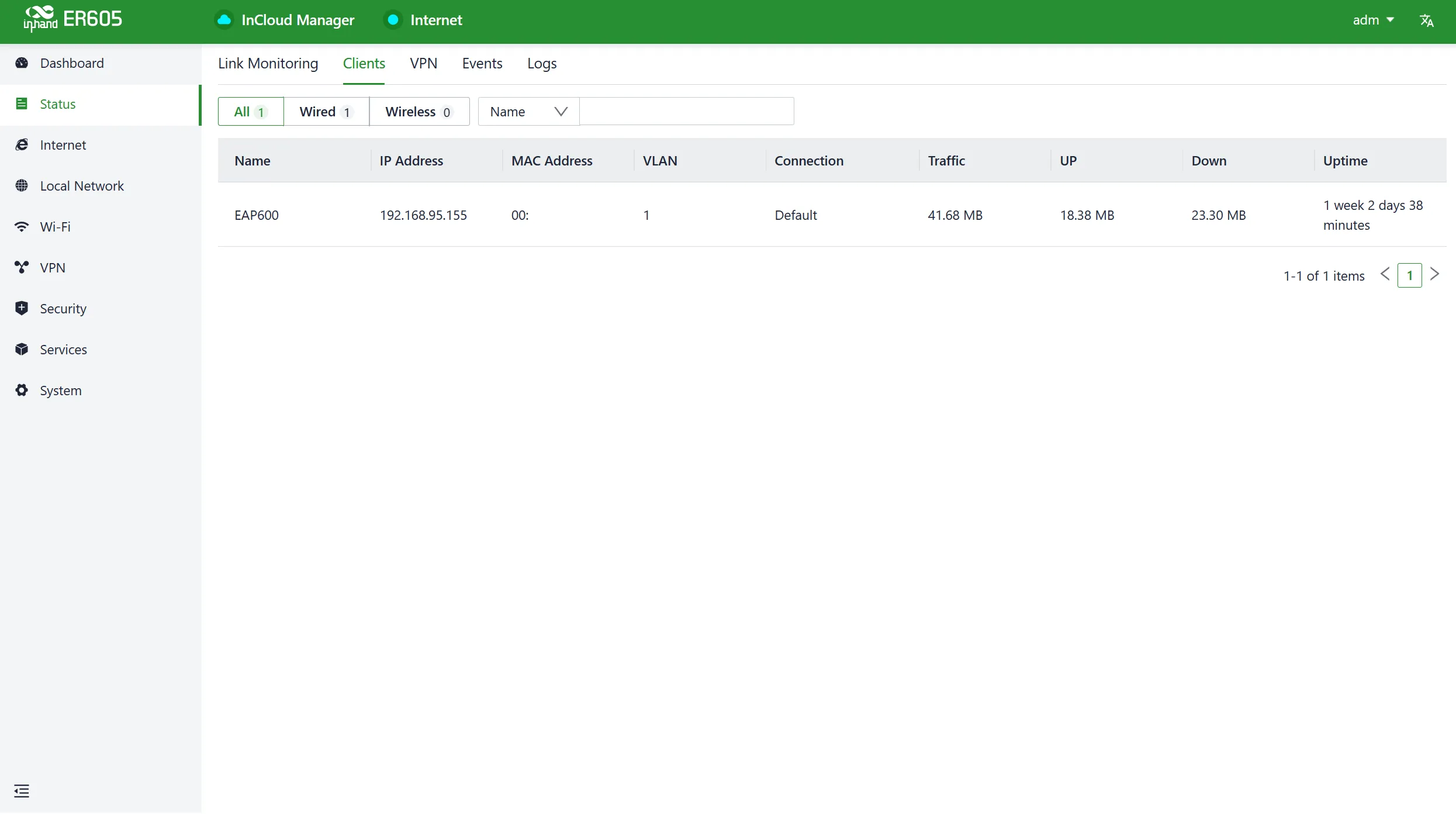Screen dimensions: 1456x815
Task: Select the Wi-Fi signal icon
Action: pos(22,227)
